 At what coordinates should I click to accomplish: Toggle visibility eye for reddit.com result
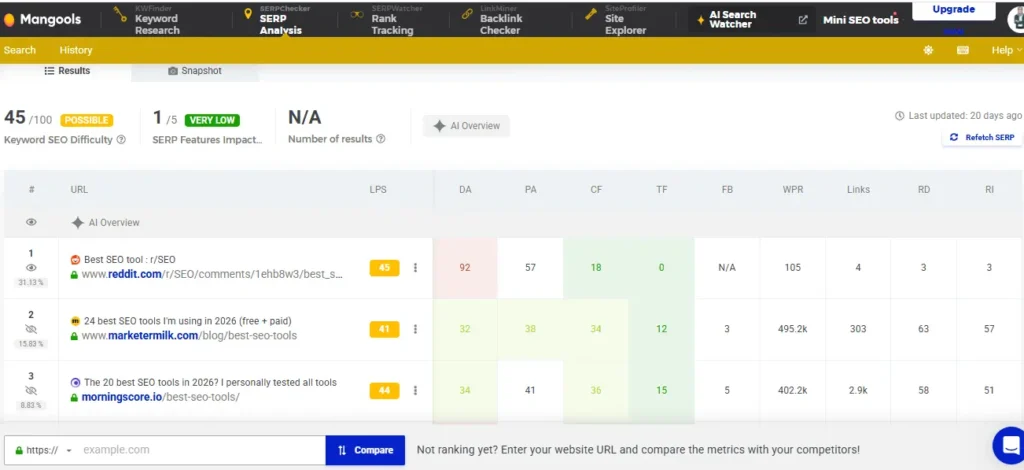coord(31,267)
